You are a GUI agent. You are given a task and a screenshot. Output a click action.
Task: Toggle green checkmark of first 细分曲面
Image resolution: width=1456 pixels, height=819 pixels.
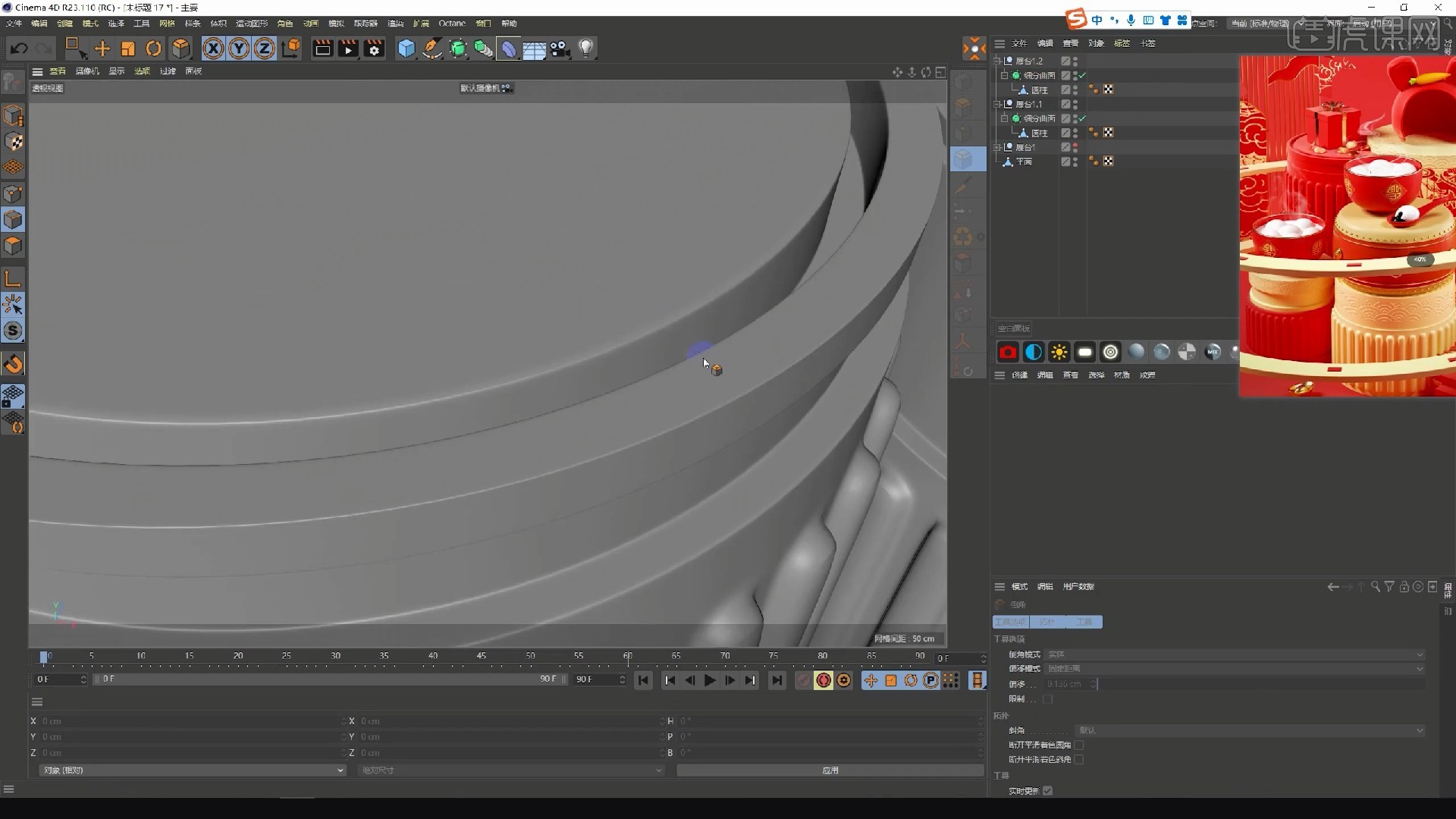pos(1083,75)
